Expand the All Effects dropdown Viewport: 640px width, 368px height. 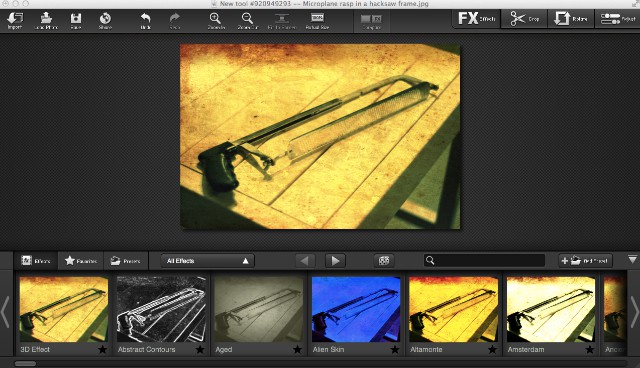pyautogui.click(x=208, y=261)
